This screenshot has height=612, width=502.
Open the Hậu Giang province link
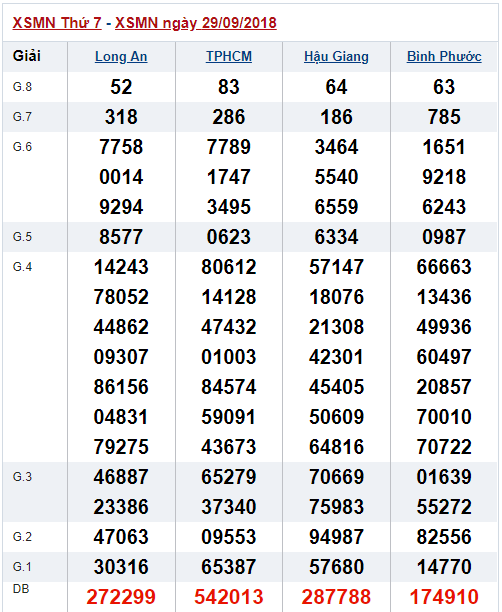pyautogui.click(x=336, y=57)
